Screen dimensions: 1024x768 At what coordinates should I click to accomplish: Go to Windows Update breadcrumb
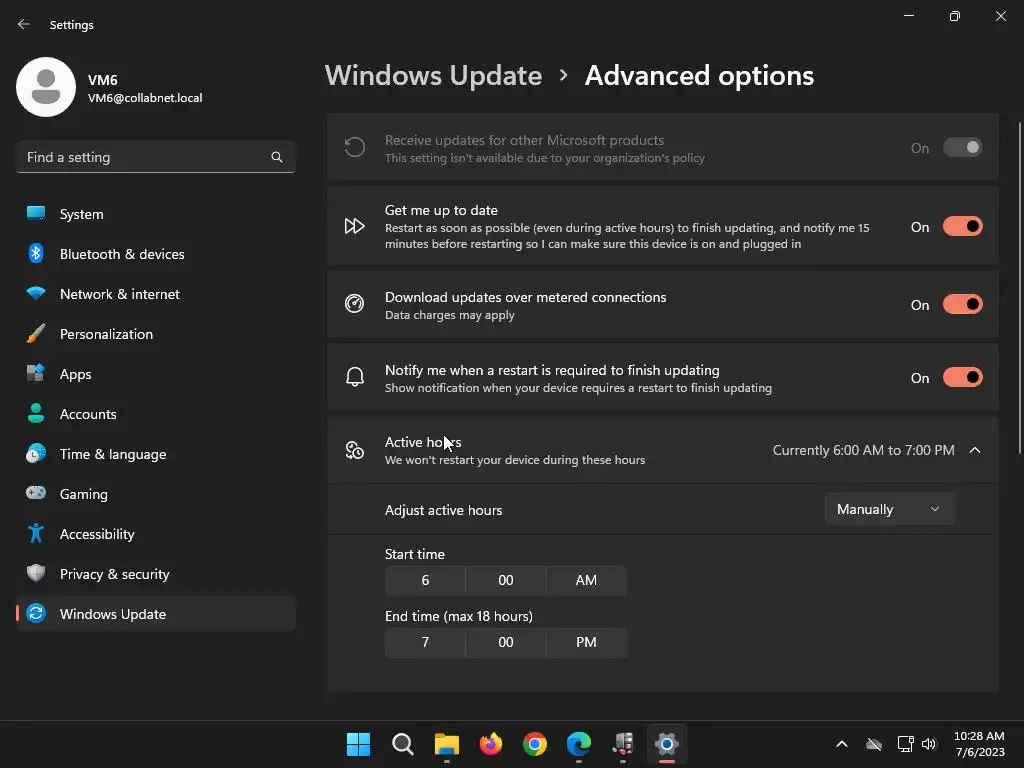point(433,76)
